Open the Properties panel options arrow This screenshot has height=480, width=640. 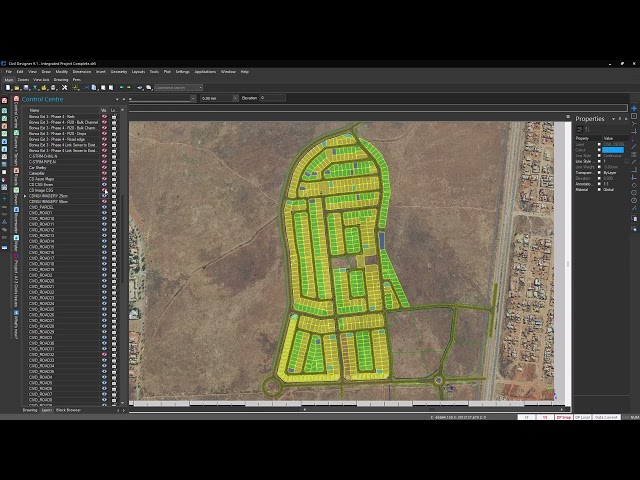pos(613,119)
